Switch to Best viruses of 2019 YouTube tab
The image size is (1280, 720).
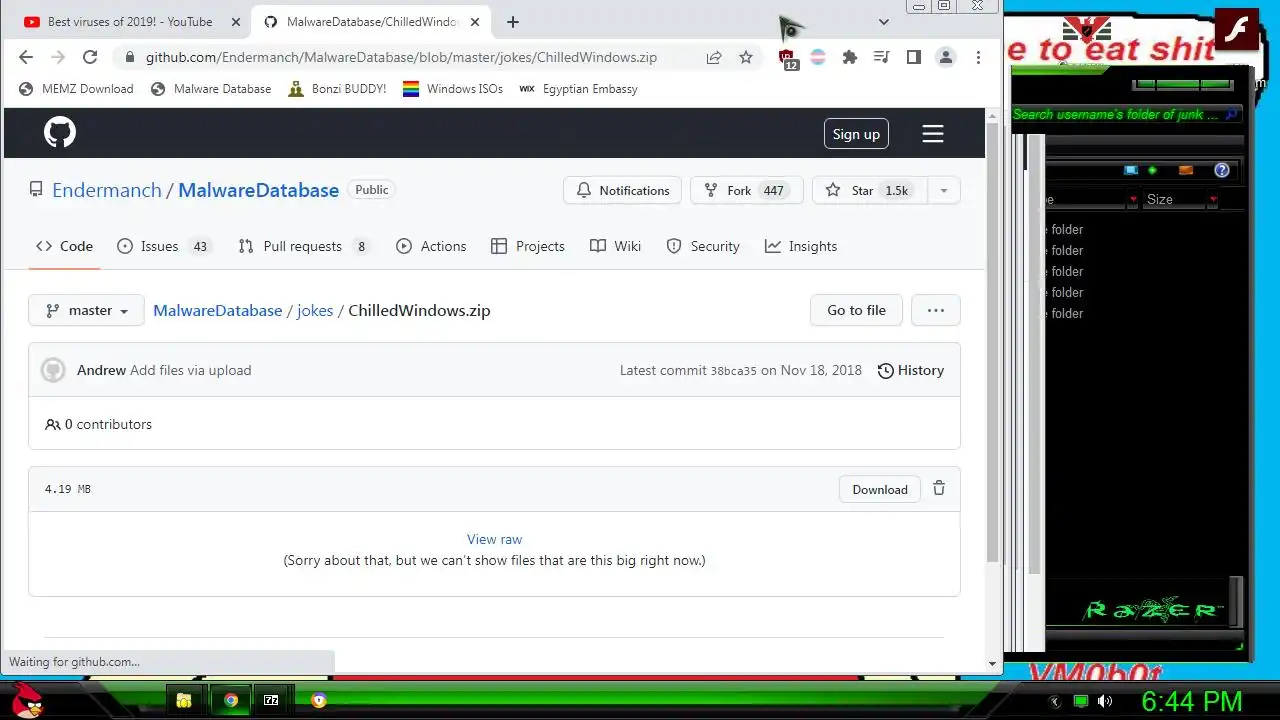130,22
